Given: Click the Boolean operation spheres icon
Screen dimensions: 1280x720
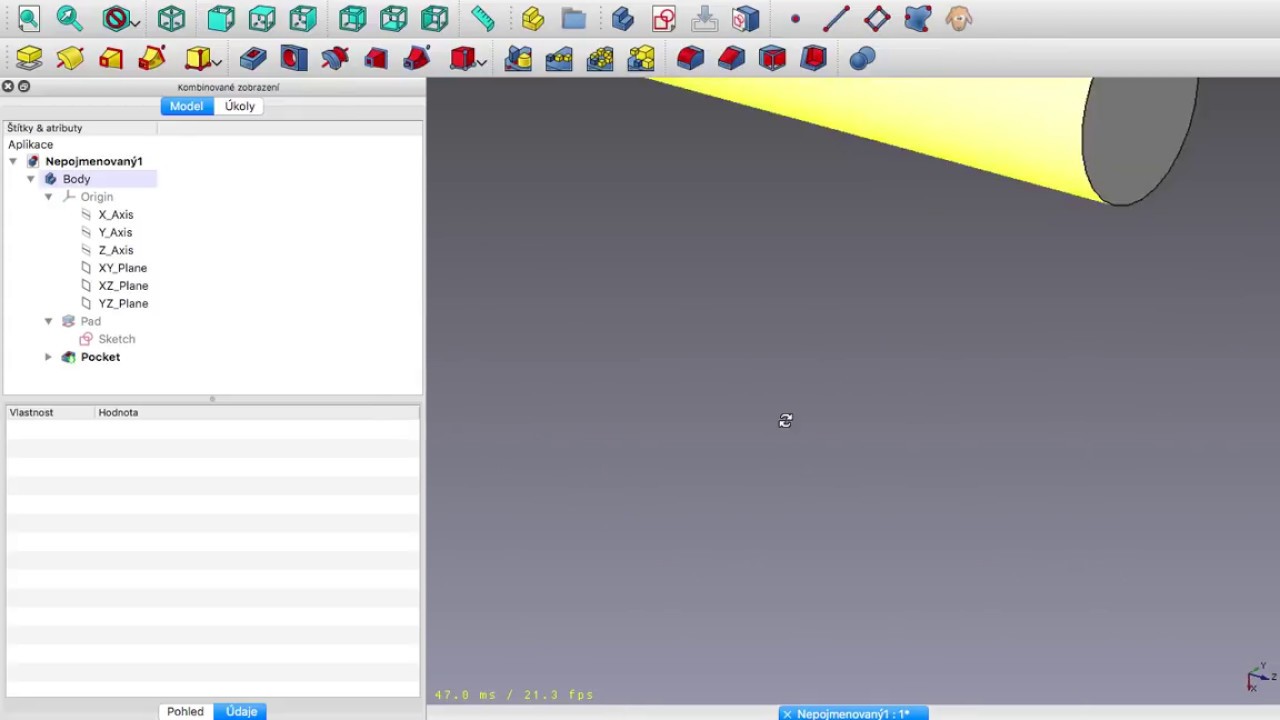Looking at the screenshot, I should coord(862,58).
